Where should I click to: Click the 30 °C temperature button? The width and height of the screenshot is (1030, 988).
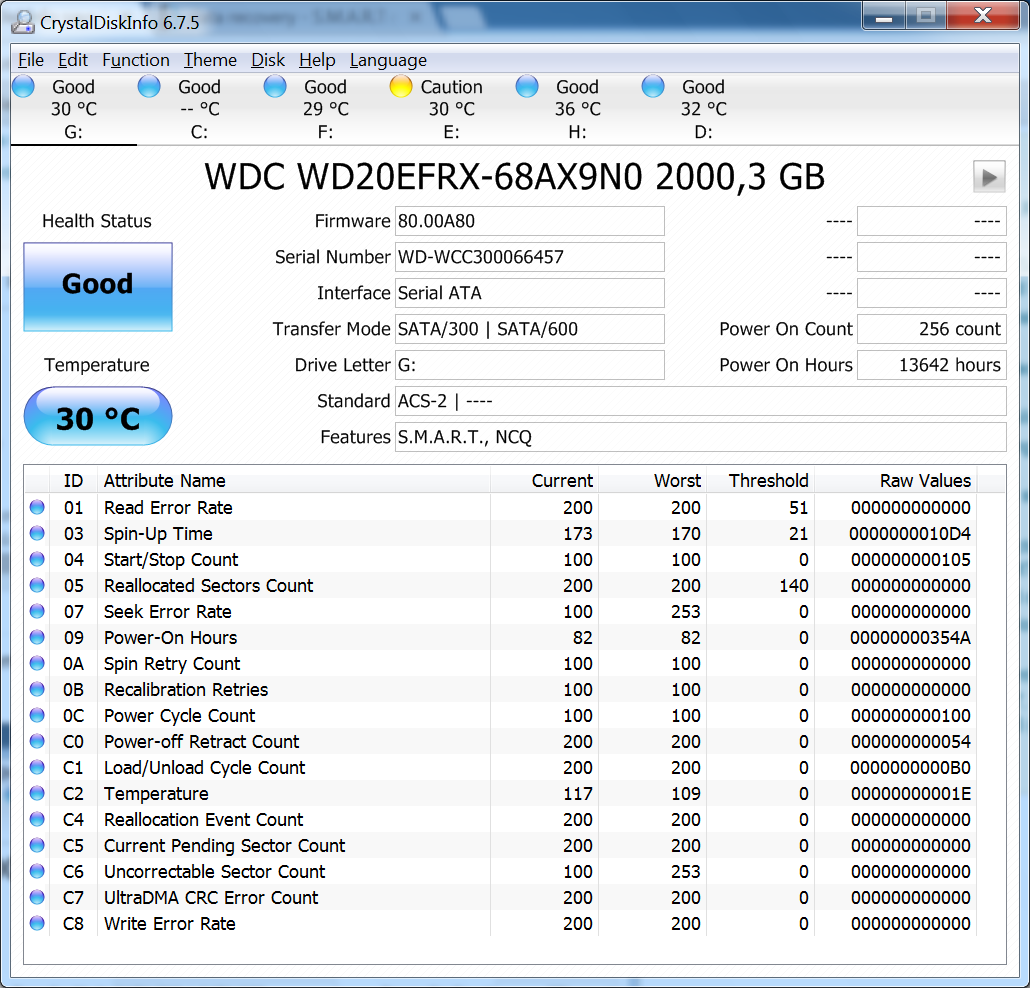point(98,417)
